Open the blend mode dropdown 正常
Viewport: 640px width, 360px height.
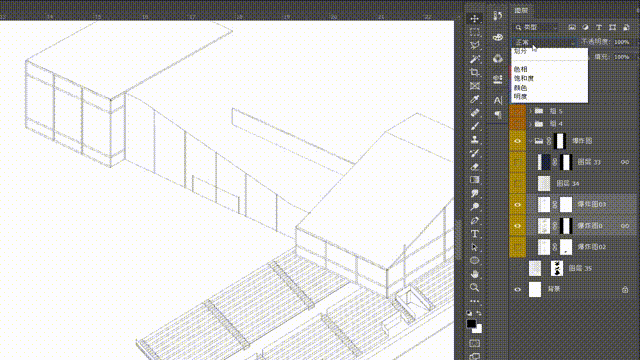tap(543, 42)
